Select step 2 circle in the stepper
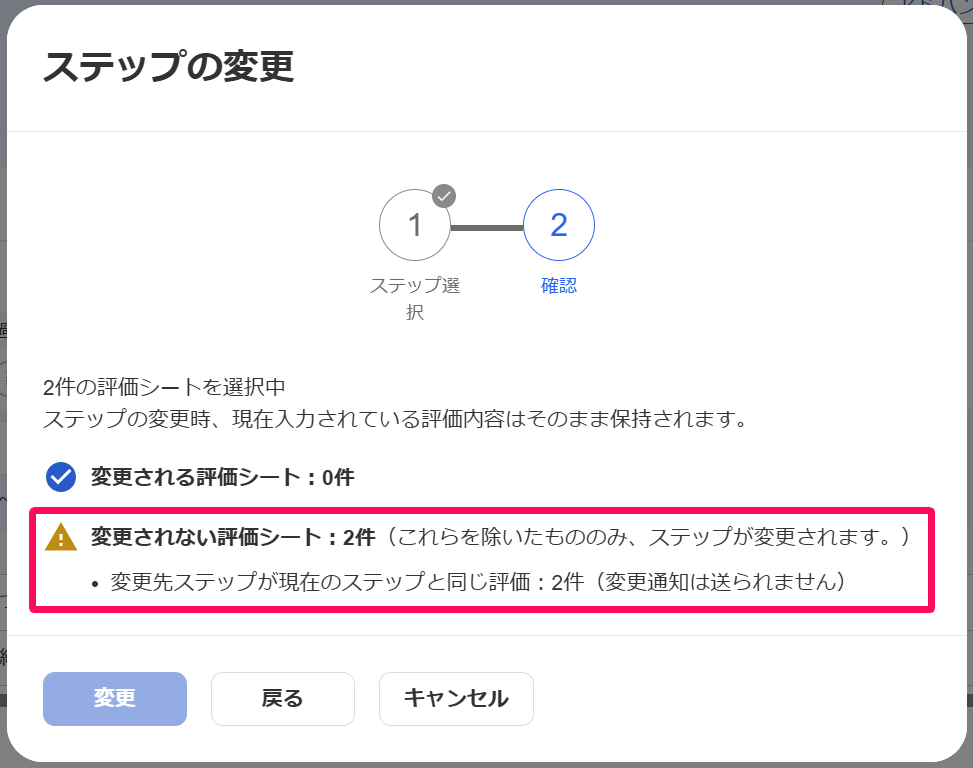Image resolution: width=973 pixels, height=768 pixels. (x=558, y=225)
